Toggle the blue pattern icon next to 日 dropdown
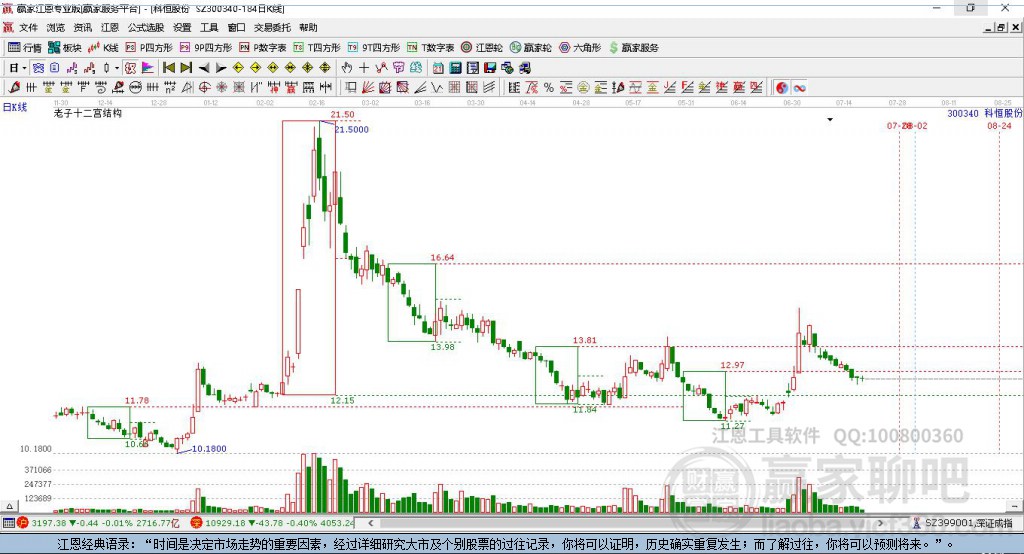Screen dimensions: 1024x554 pyautogui.click(x=38, y=68)
